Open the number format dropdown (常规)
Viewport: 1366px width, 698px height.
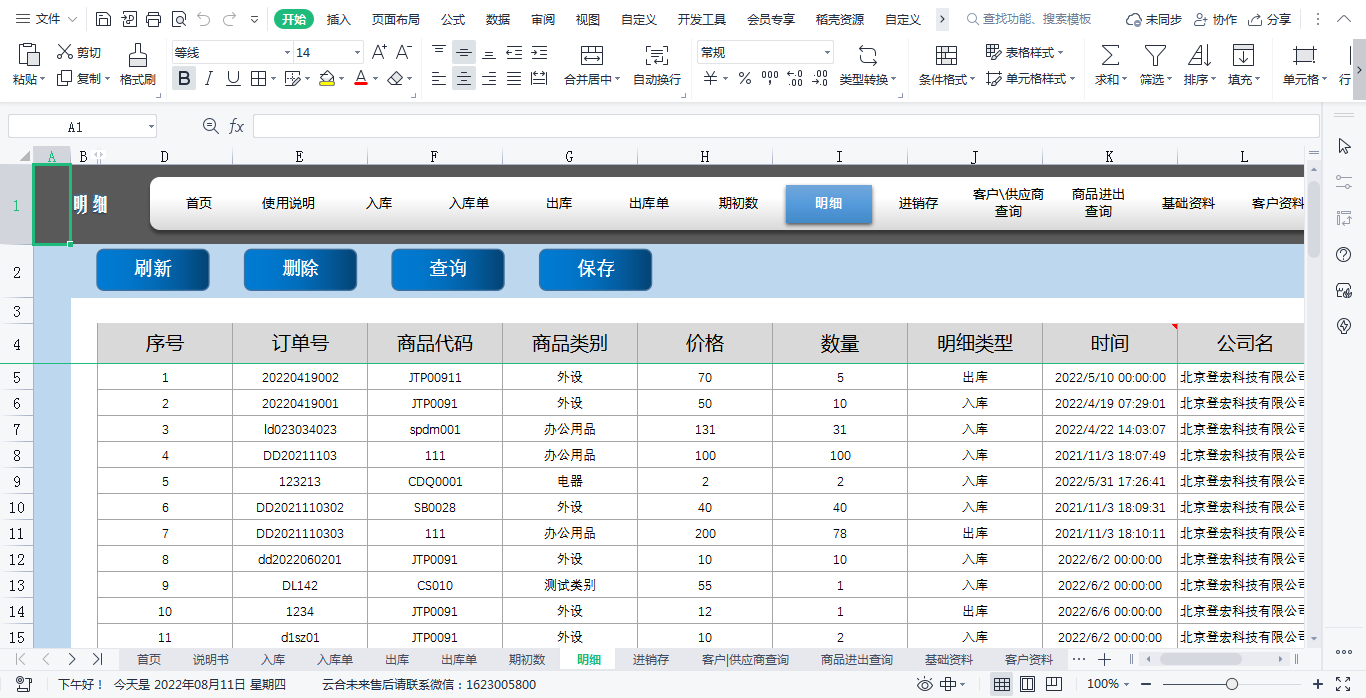tap(827, 52)
